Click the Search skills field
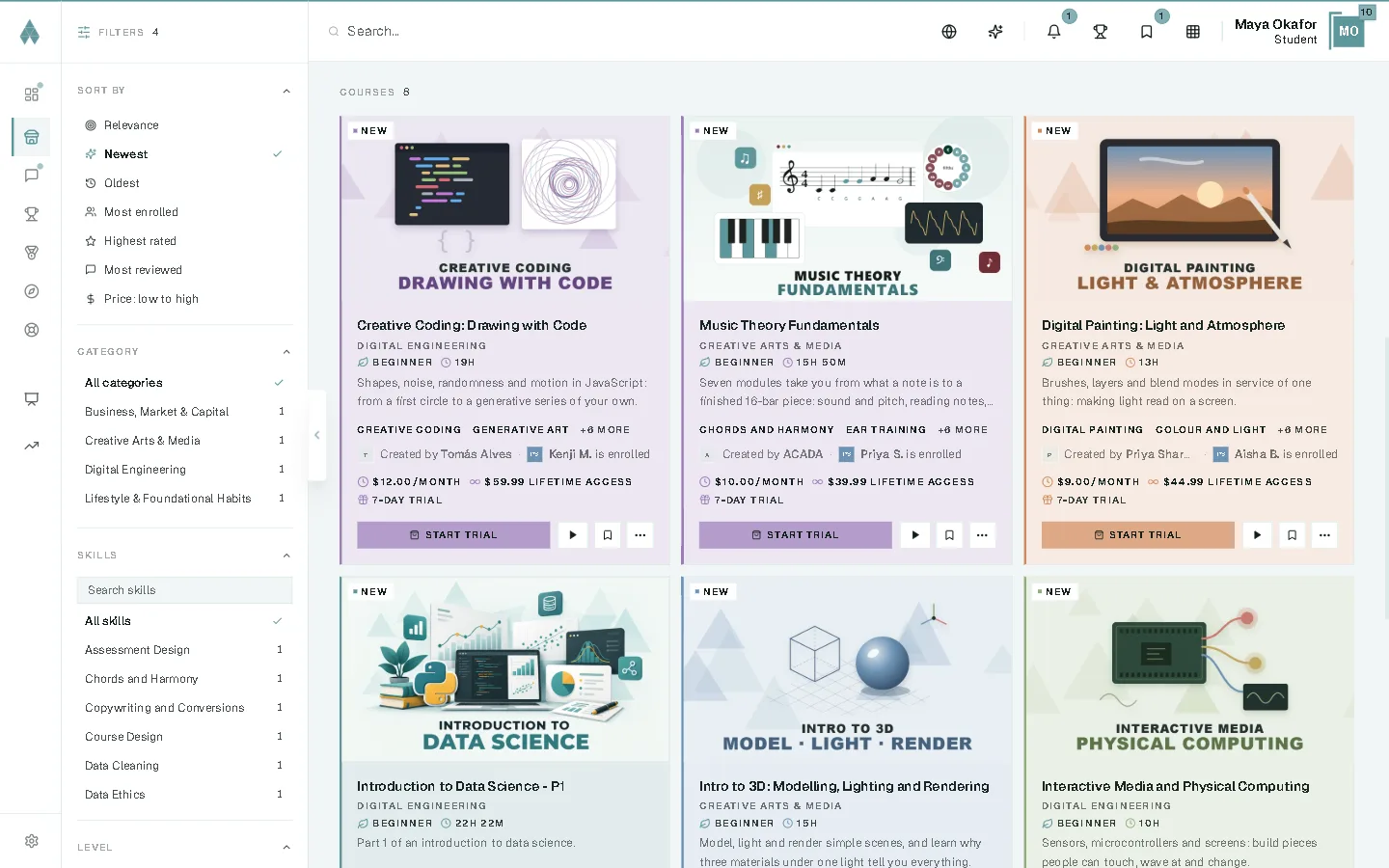 tap(184, 590)
